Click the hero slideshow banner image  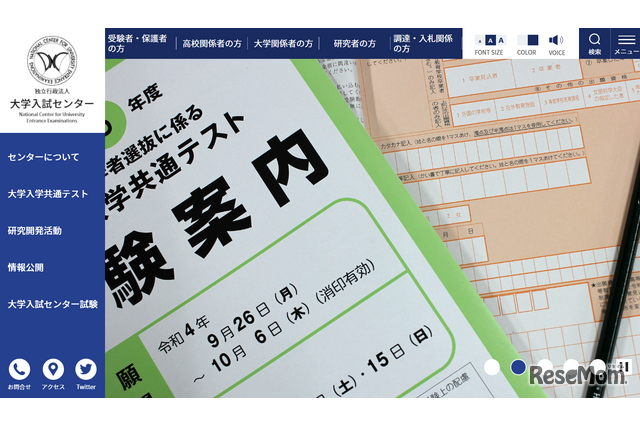pyautogui.click(x=372, y=228)
